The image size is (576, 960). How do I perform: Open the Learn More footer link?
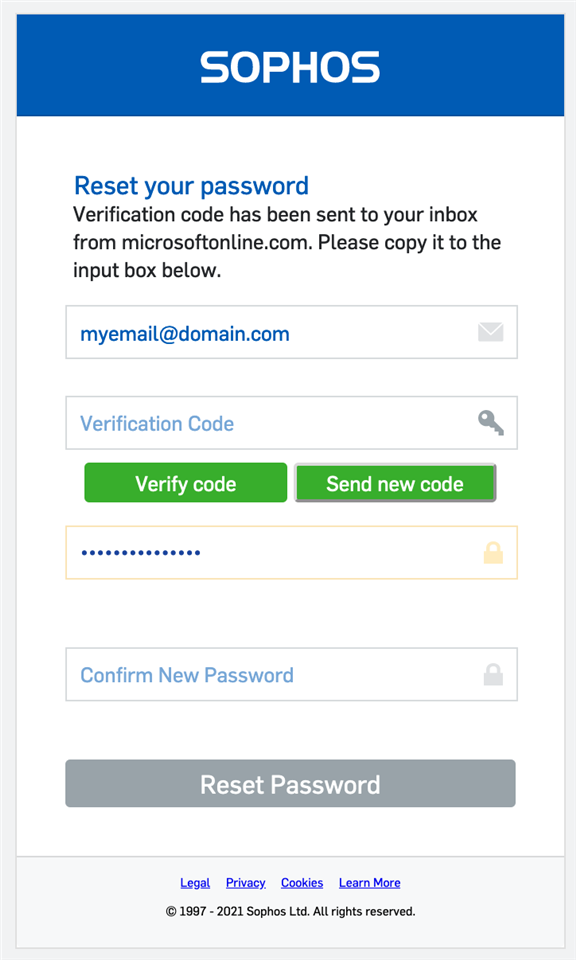[x=370, y=882]
